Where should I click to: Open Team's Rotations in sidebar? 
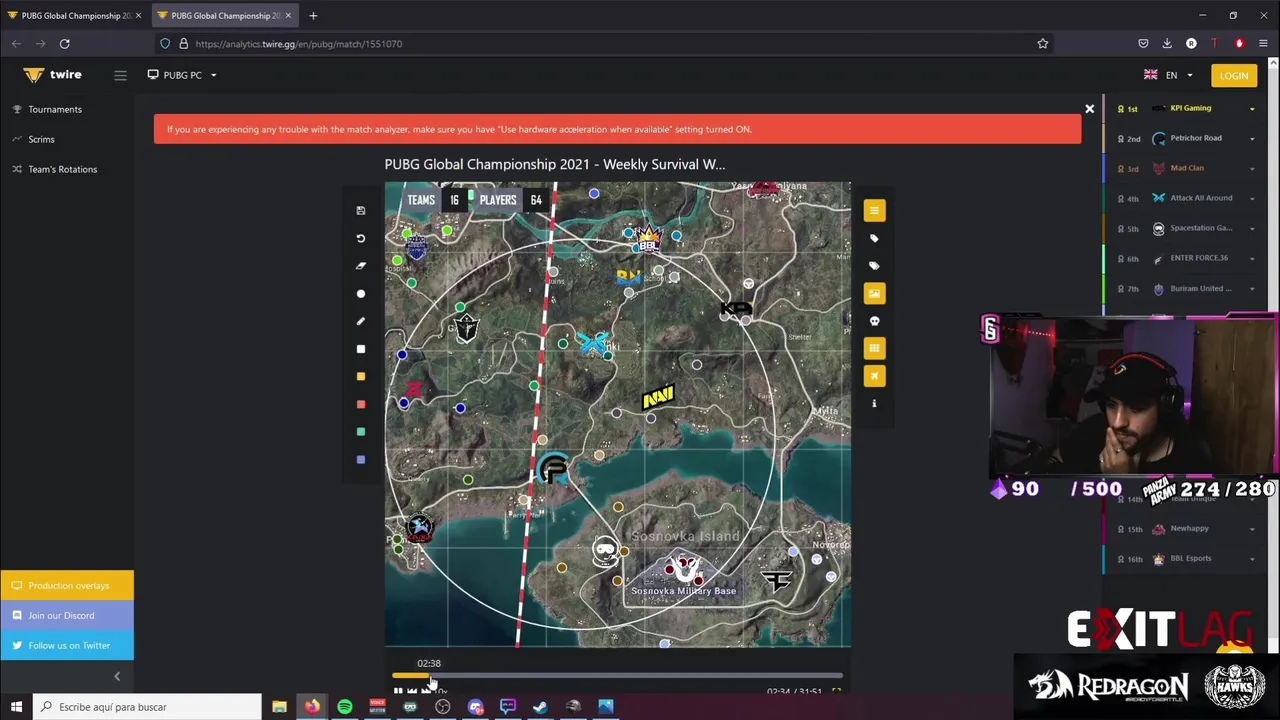[x=62, y=169]
